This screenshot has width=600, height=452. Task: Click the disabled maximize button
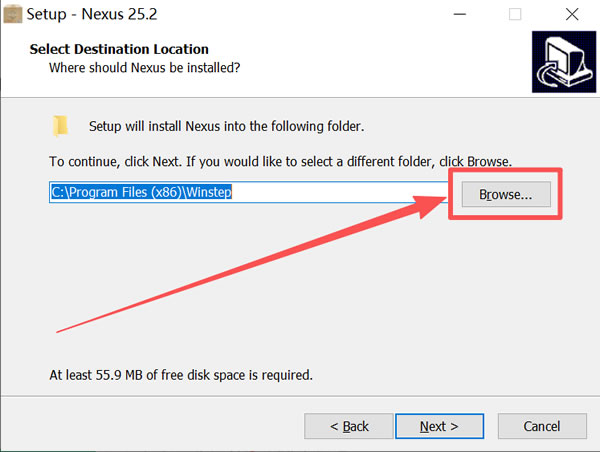tap(515, 15)
